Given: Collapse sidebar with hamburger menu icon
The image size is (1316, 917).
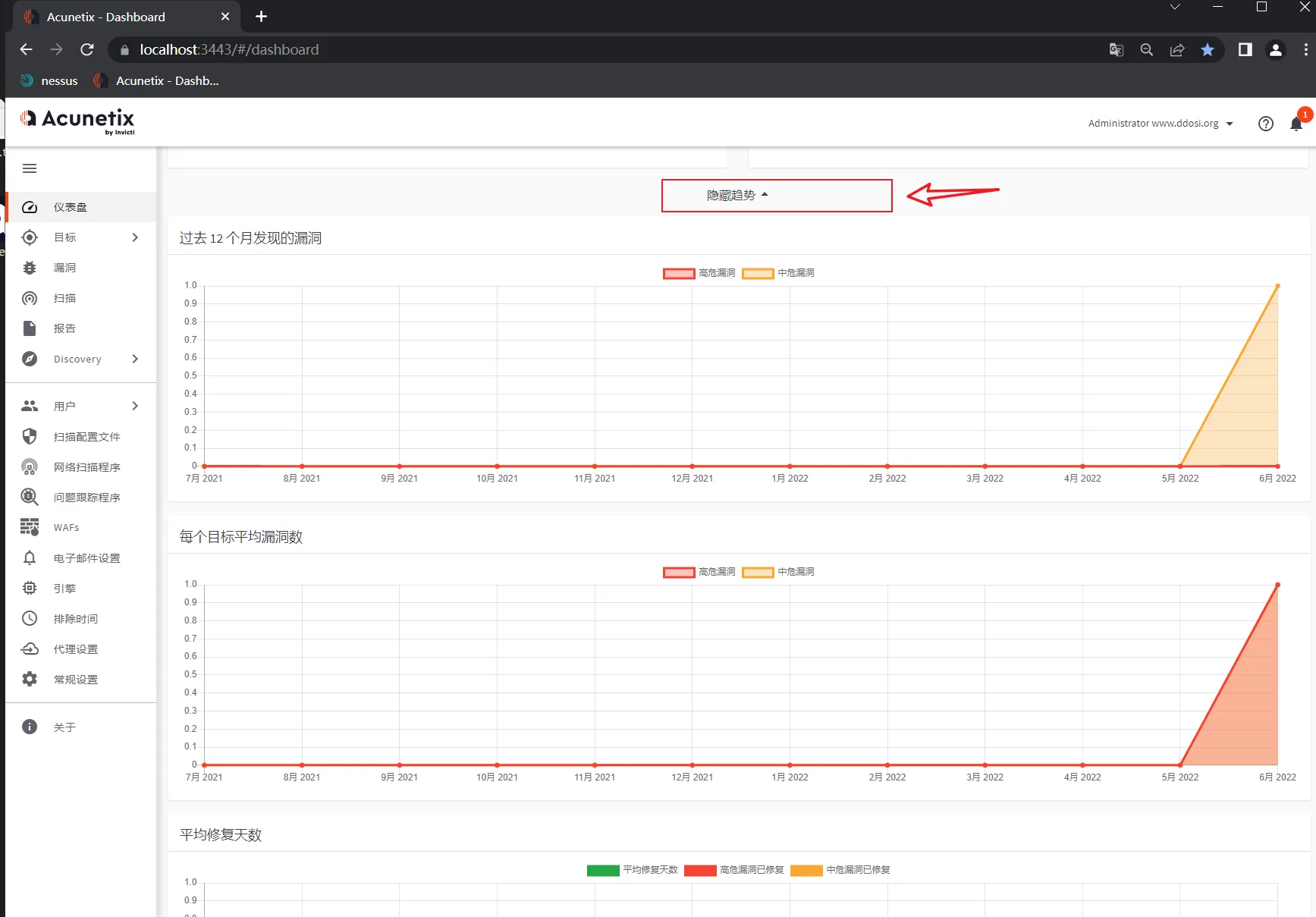Looking at the screenshot, I should 30,168.
